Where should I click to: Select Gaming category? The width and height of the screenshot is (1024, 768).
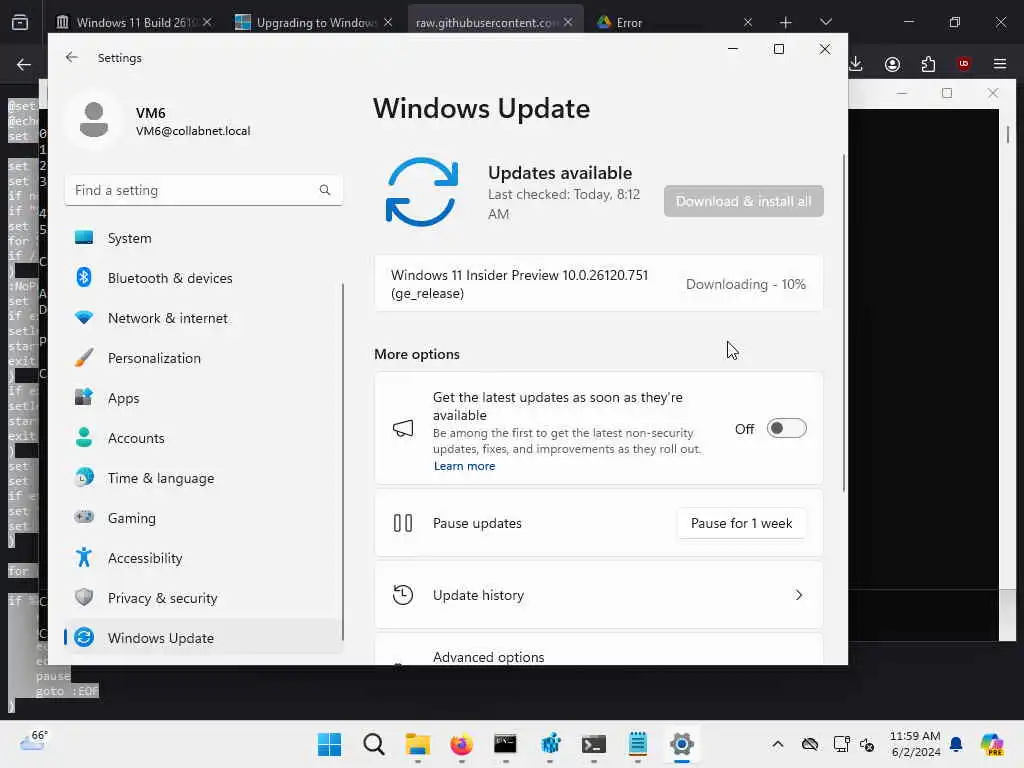[x=204, y=518]
